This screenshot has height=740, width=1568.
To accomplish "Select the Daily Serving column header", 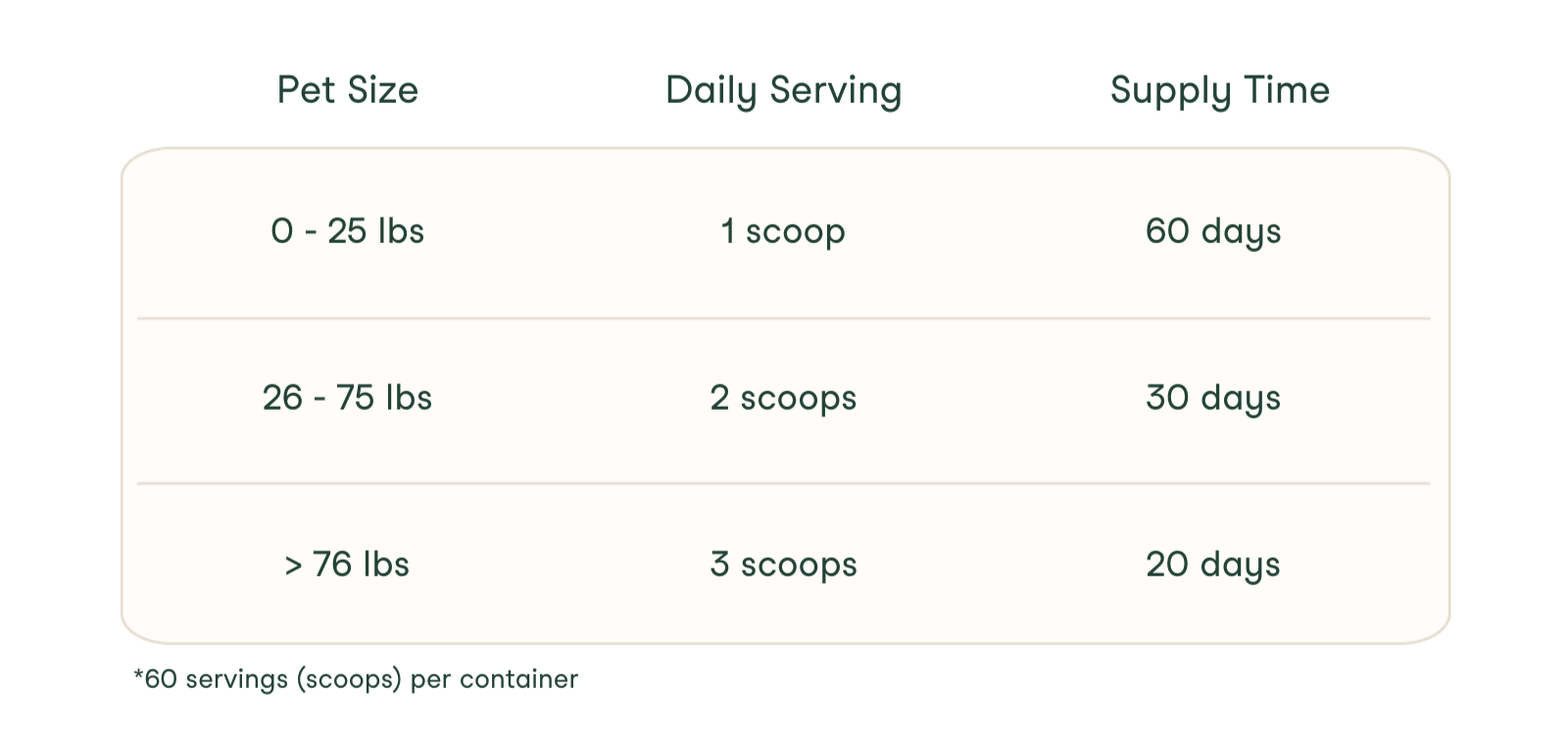I will tap(783, 90).
